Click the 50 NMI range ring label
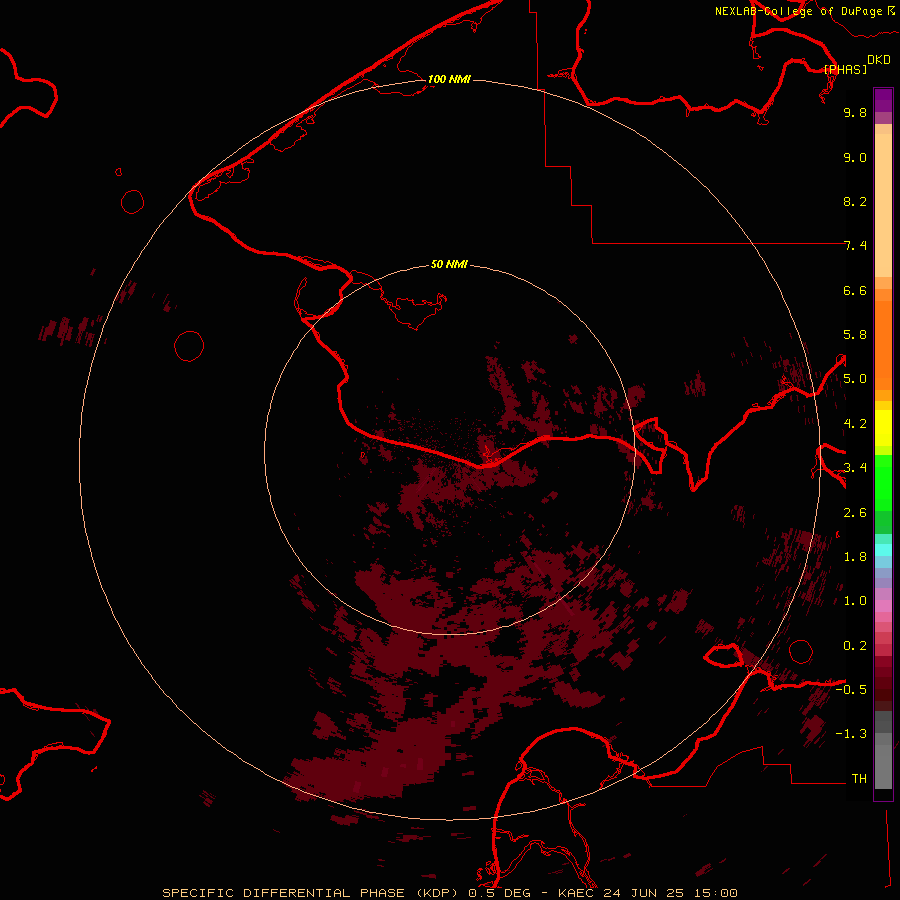 point(449,264)
